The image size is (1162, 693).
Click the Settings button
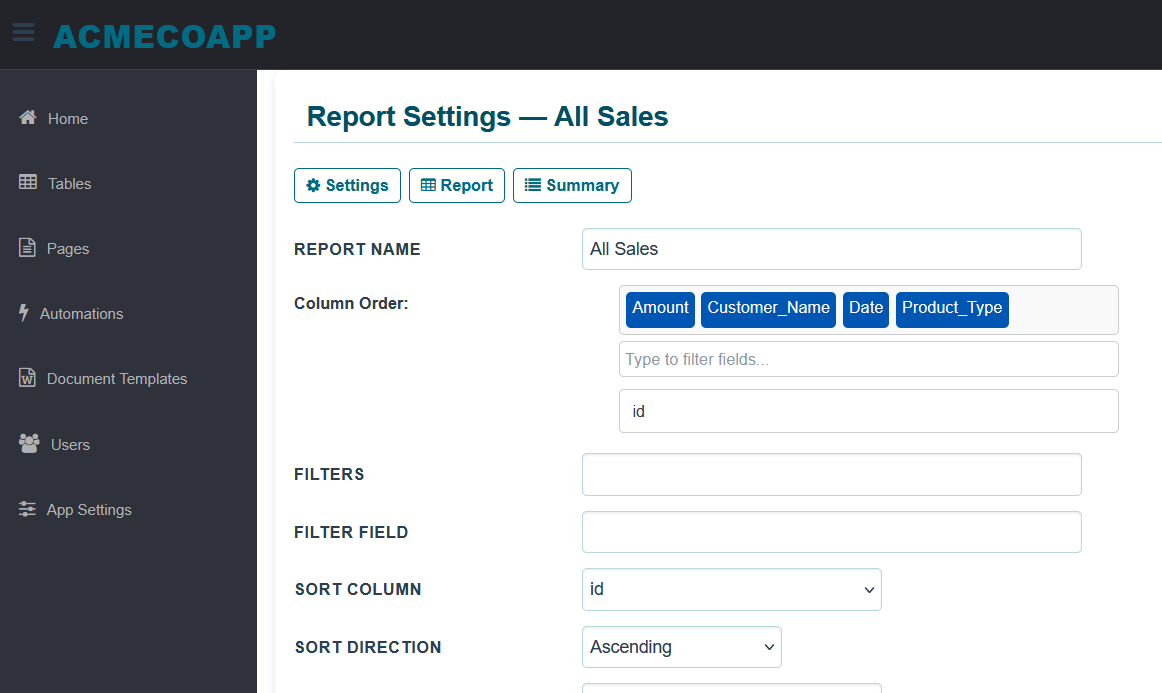[347, 185]
